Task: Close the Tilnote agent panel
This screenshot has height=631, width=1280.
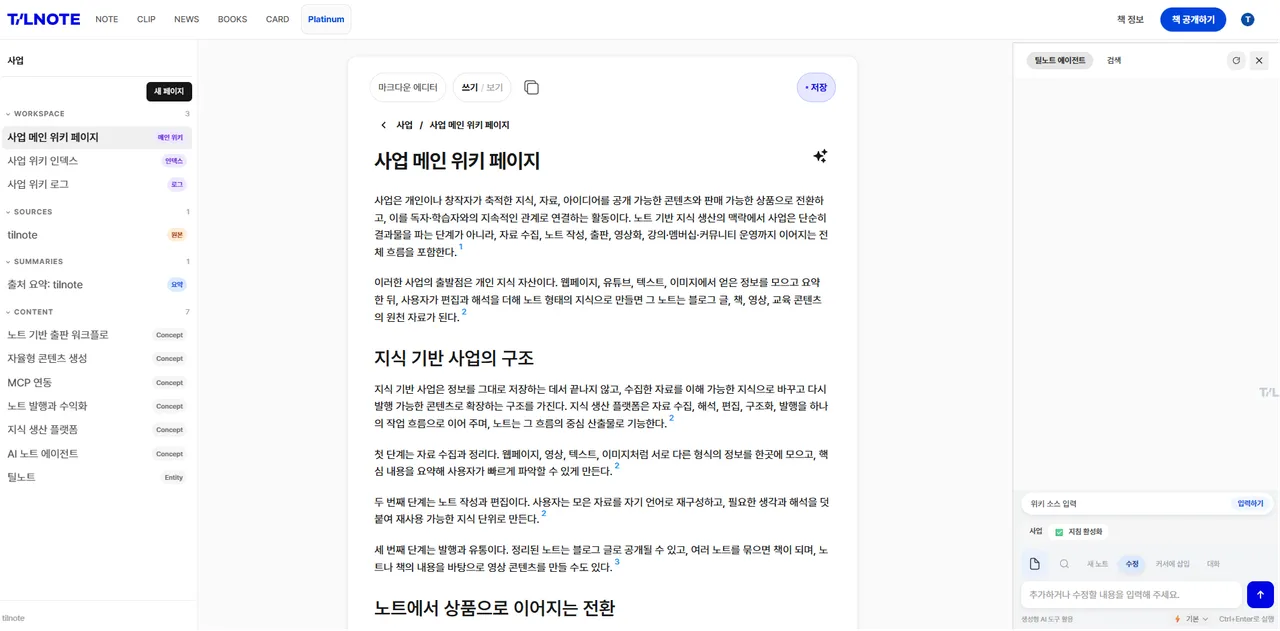Action: 1259,60
